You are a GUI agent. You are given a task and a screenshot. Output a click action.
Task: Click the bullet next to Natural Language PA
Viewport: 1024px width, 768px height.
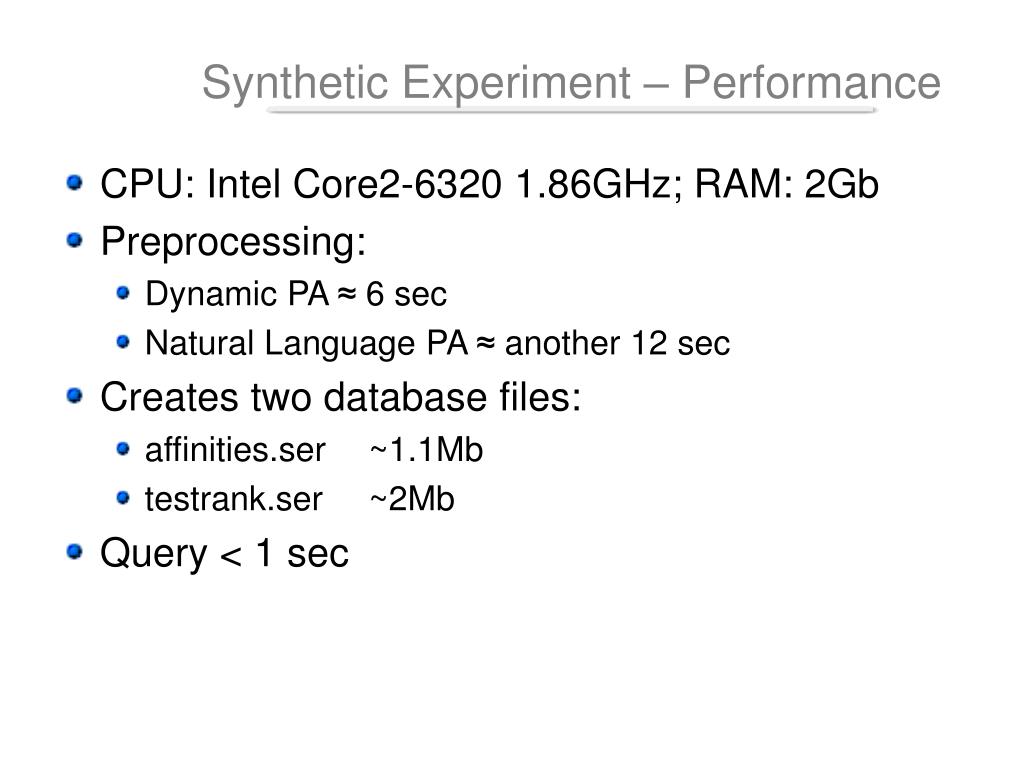(x=123, y=342)
